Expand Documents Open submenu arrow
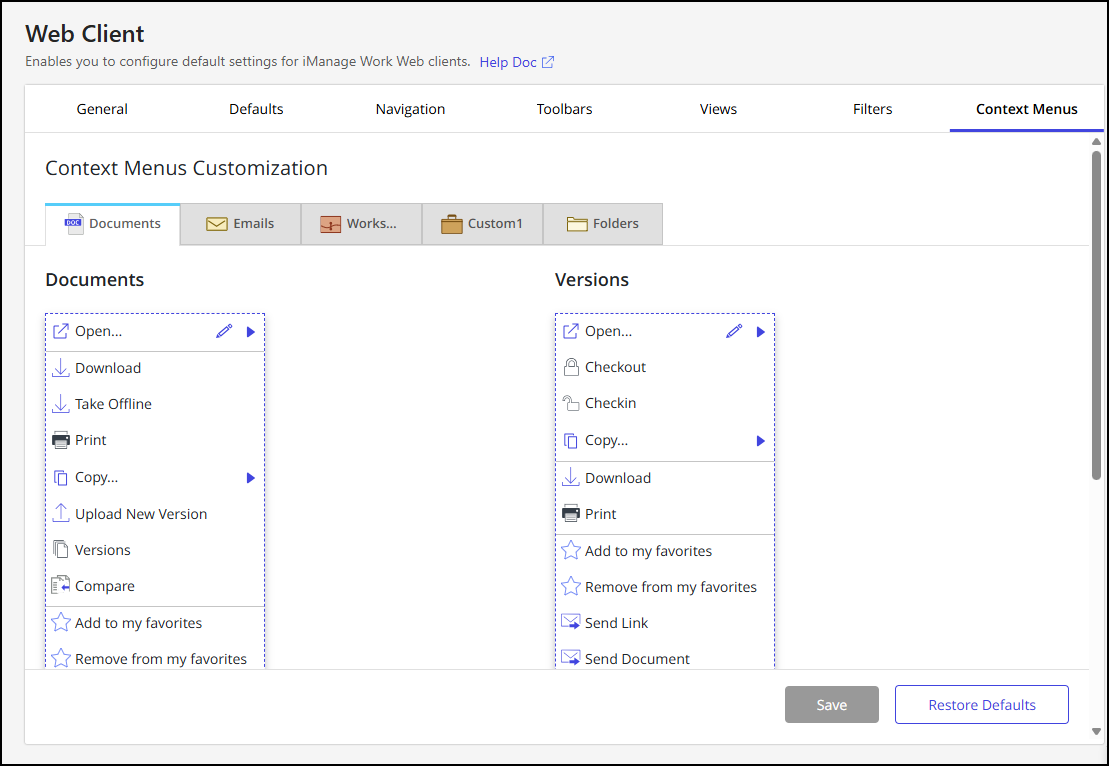The image size is (1109, 766). [x=250, y=332]
